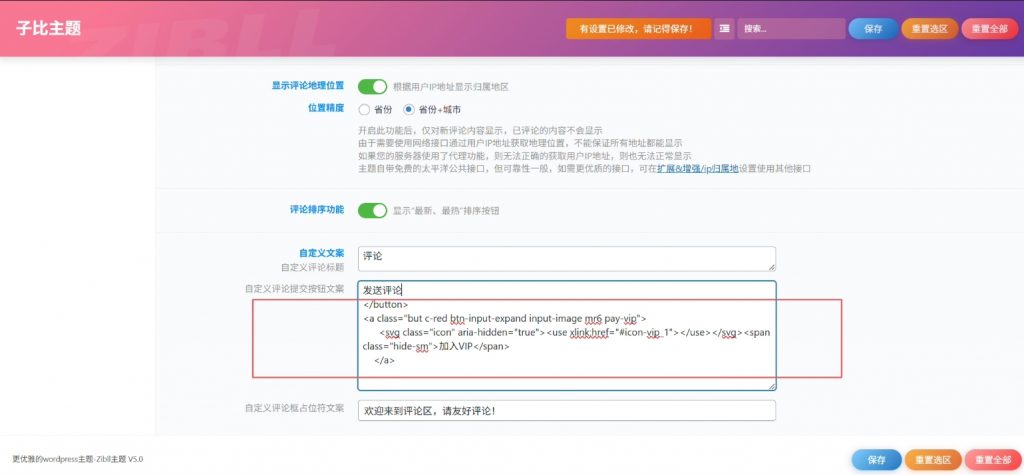This screenshot has height=475, width=1024.
Task: Click the 自定义评论框占位符文案 input field
Action: point(566,411)
